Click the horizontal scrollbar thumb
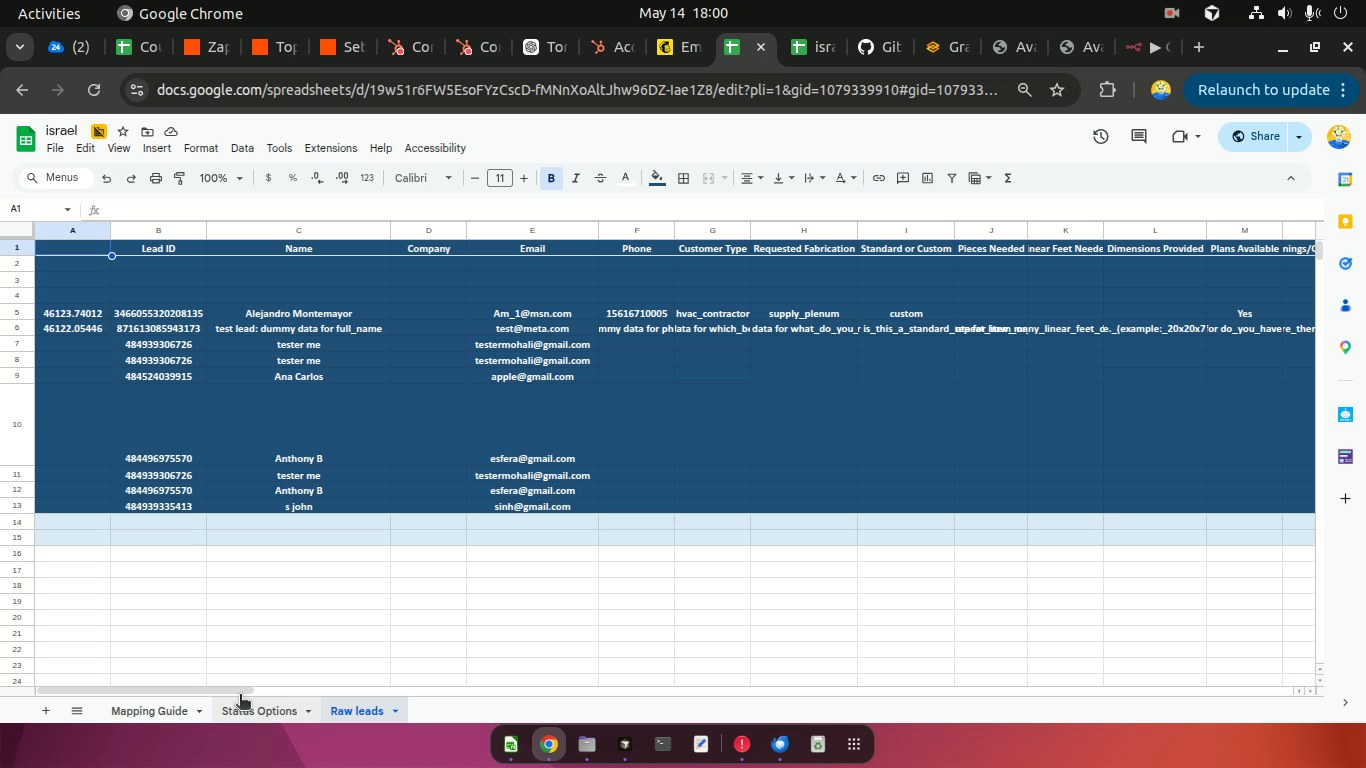 (x=145, y=690)
